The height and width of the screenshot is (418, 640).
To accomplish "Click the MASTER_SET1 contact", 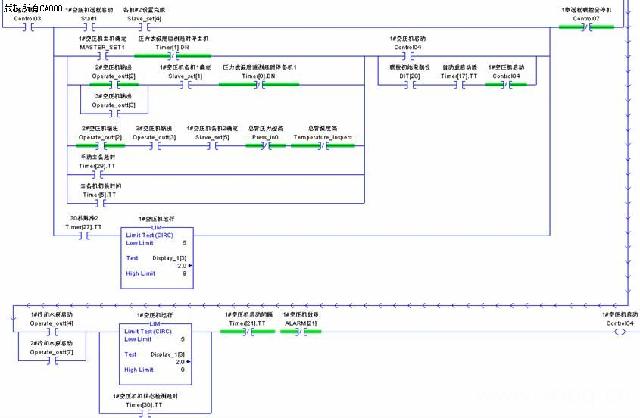I will (x=103, y=55).
